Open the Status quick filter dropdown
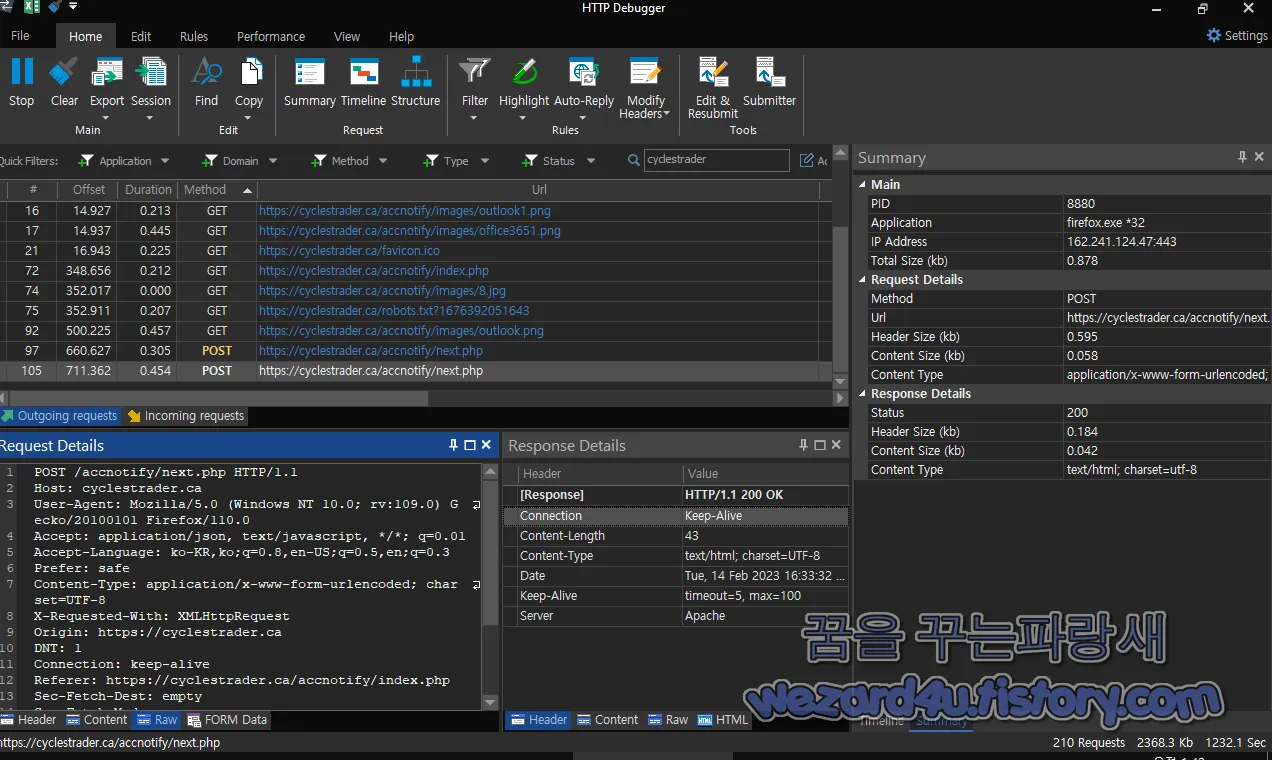1272x760 pixels. 591,161
